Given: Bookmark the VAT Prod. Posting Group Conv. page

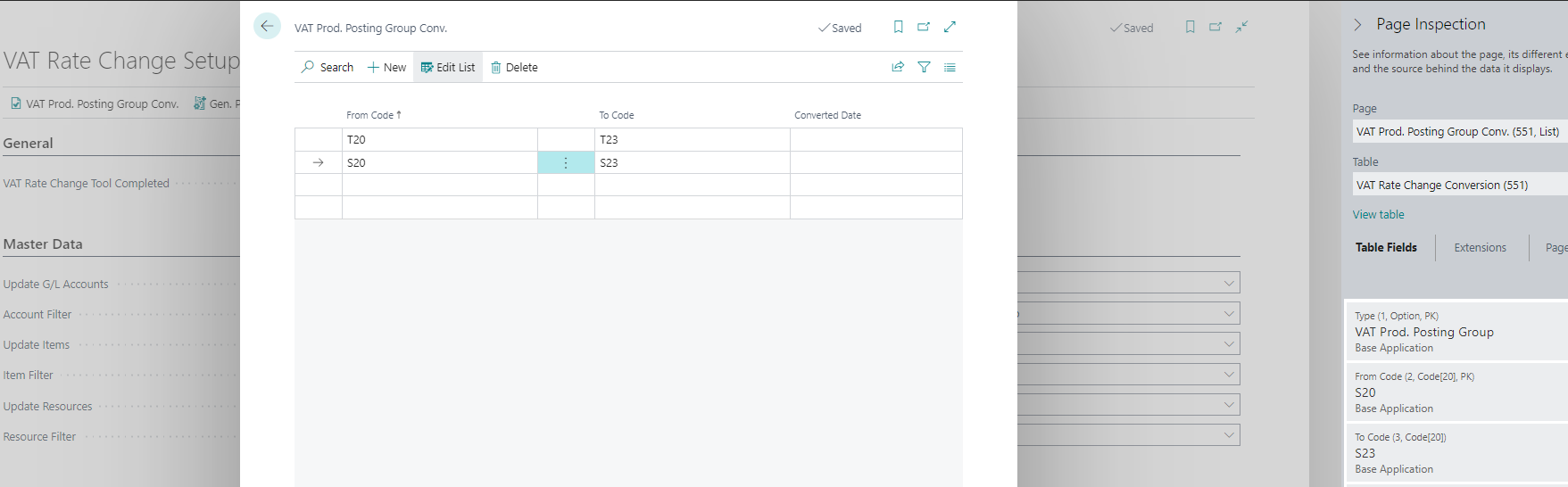Looking at the screenshot, I should coord(898,27).
